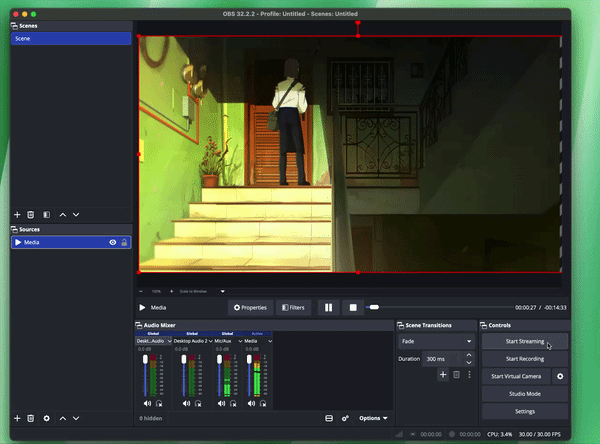Screen dimensions: 600x444
Task: Open Properties of the Media source
Action: point(250,307)
